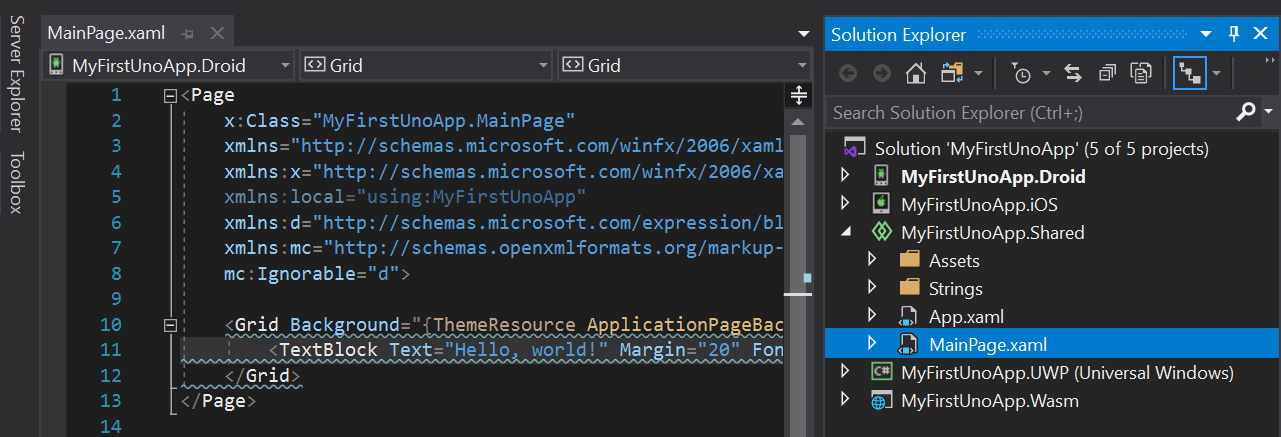The width and height of the screenshot is (1281, 437).
Task: Select MyFirstUnoApp.UWP (Universal Windows) project
Action: click(x=1067, y=372)
